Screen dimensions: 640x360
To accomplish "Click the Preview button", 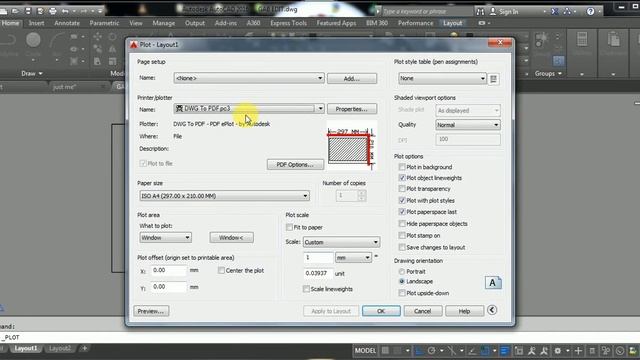I will tap(151, 311).
